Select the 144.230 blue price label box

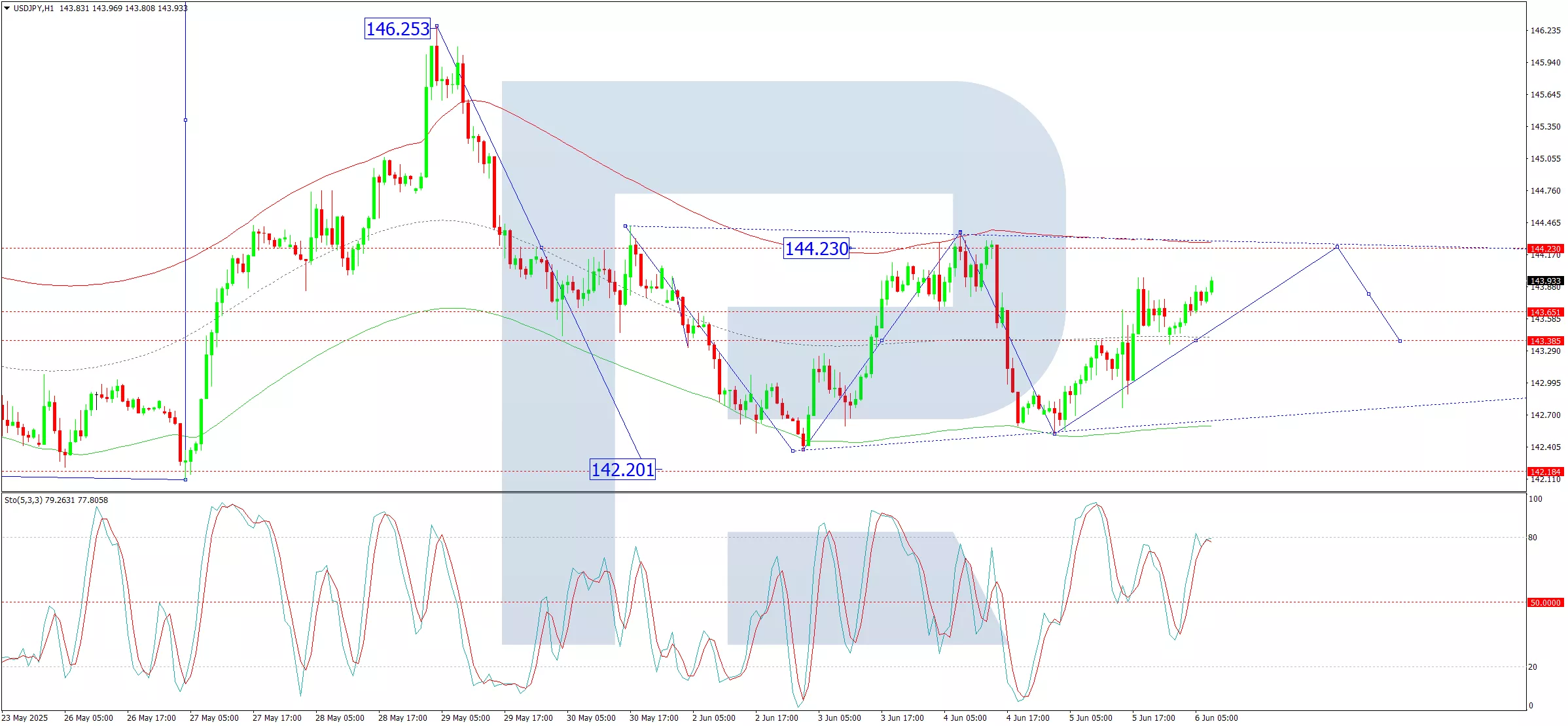pos(816,249)
